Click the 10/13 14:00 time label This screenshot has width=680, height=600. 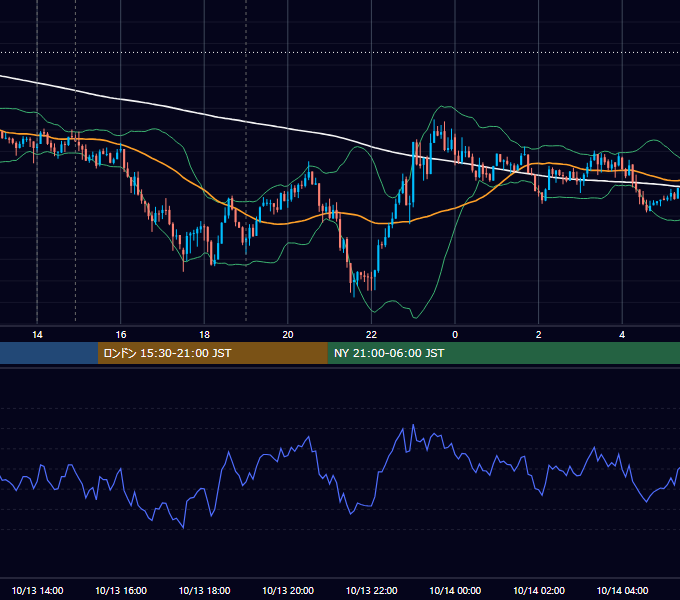click(x=37, y=590)
